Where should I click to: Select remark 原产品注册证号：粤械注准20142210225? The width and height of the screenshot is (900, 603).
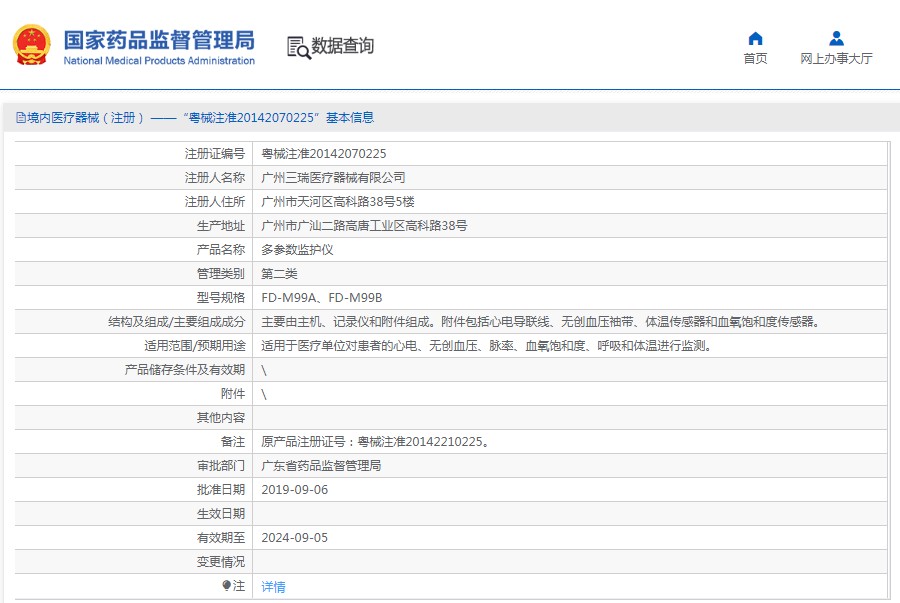click(x=374, y=442)
